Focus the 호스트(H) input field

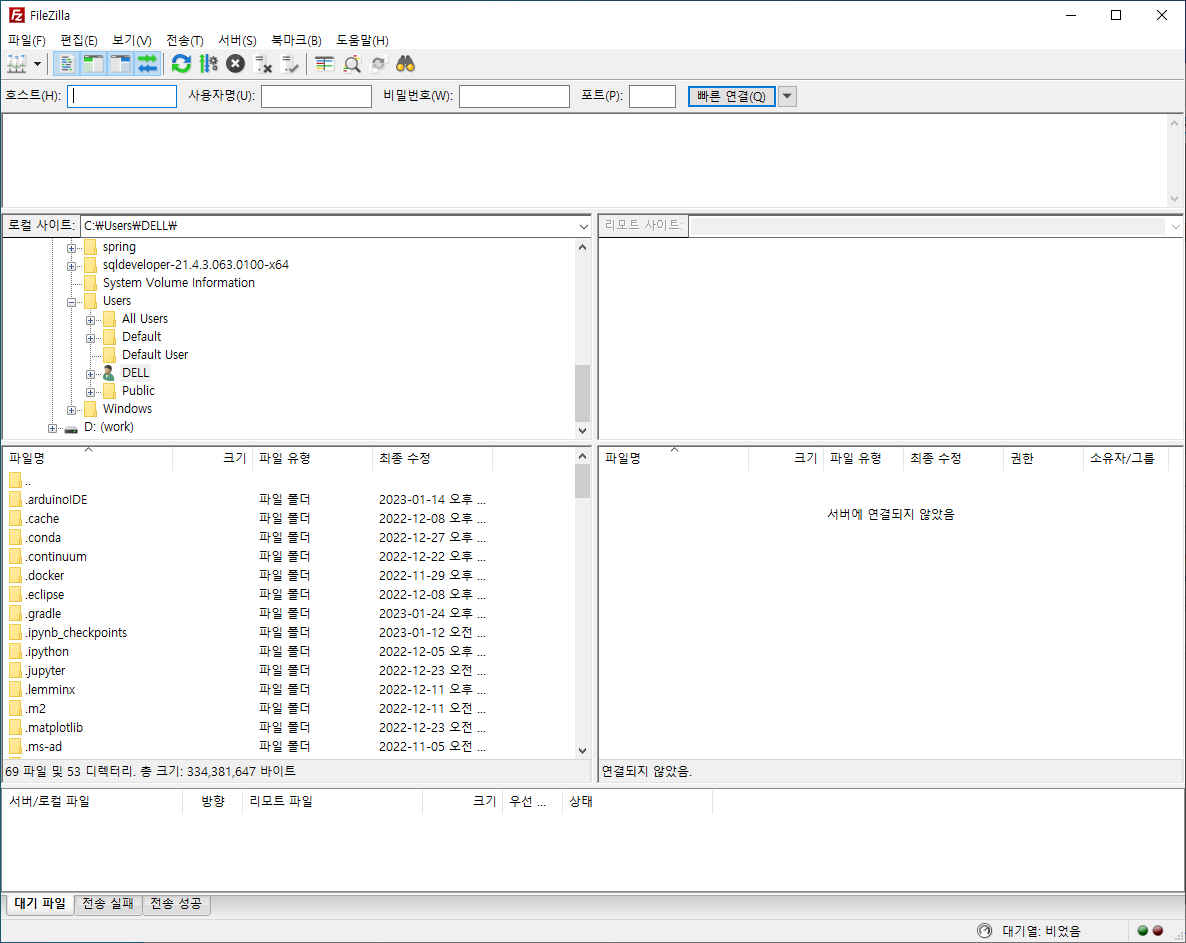tap(122, 96)
